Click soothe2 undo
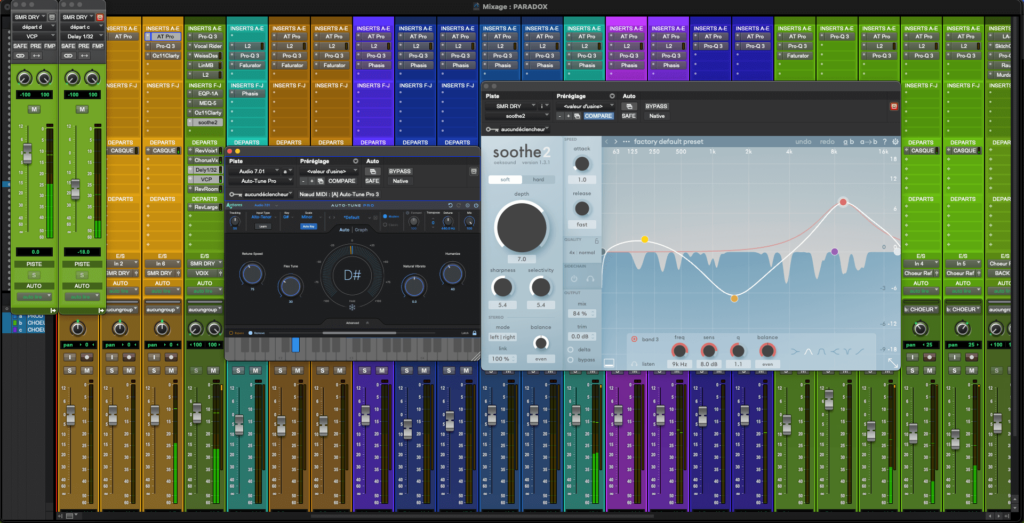 (803, 142)
